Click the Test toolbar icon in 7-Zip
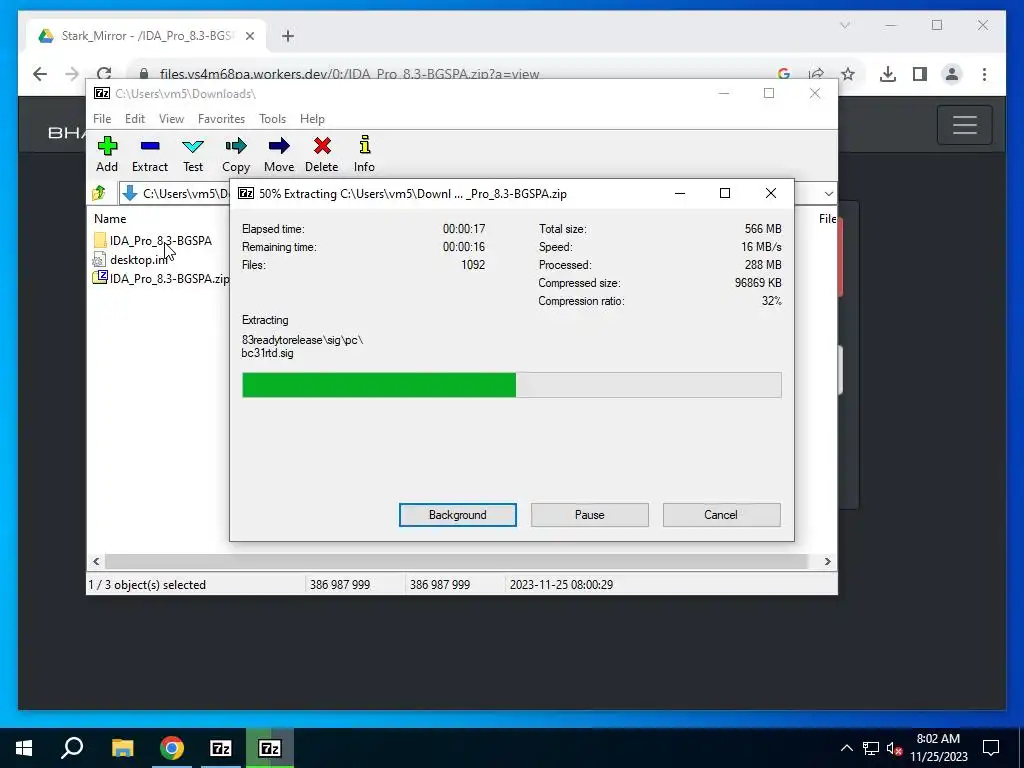1024x768 pixels. coord(193,154)
